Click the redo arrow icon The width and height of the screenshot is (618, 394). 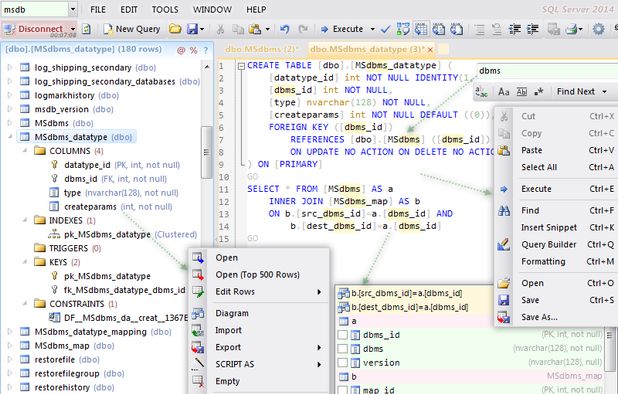(x=303, y=29)
